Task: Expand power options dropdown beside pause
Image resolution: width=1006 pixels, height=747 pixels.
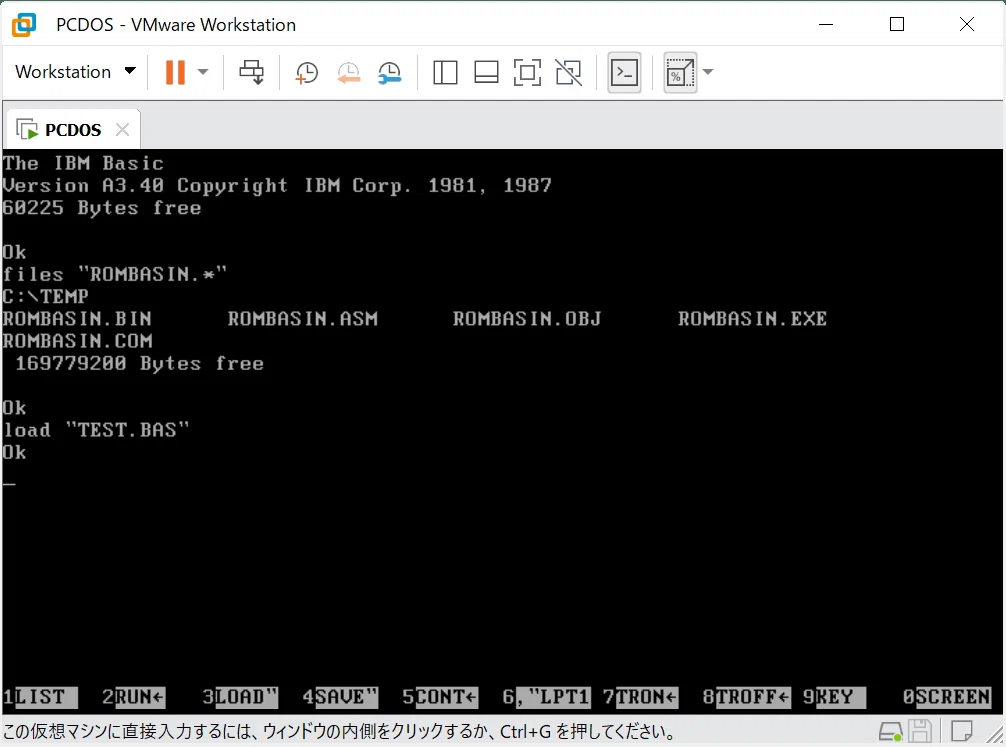Action: [x=203, y=72]
